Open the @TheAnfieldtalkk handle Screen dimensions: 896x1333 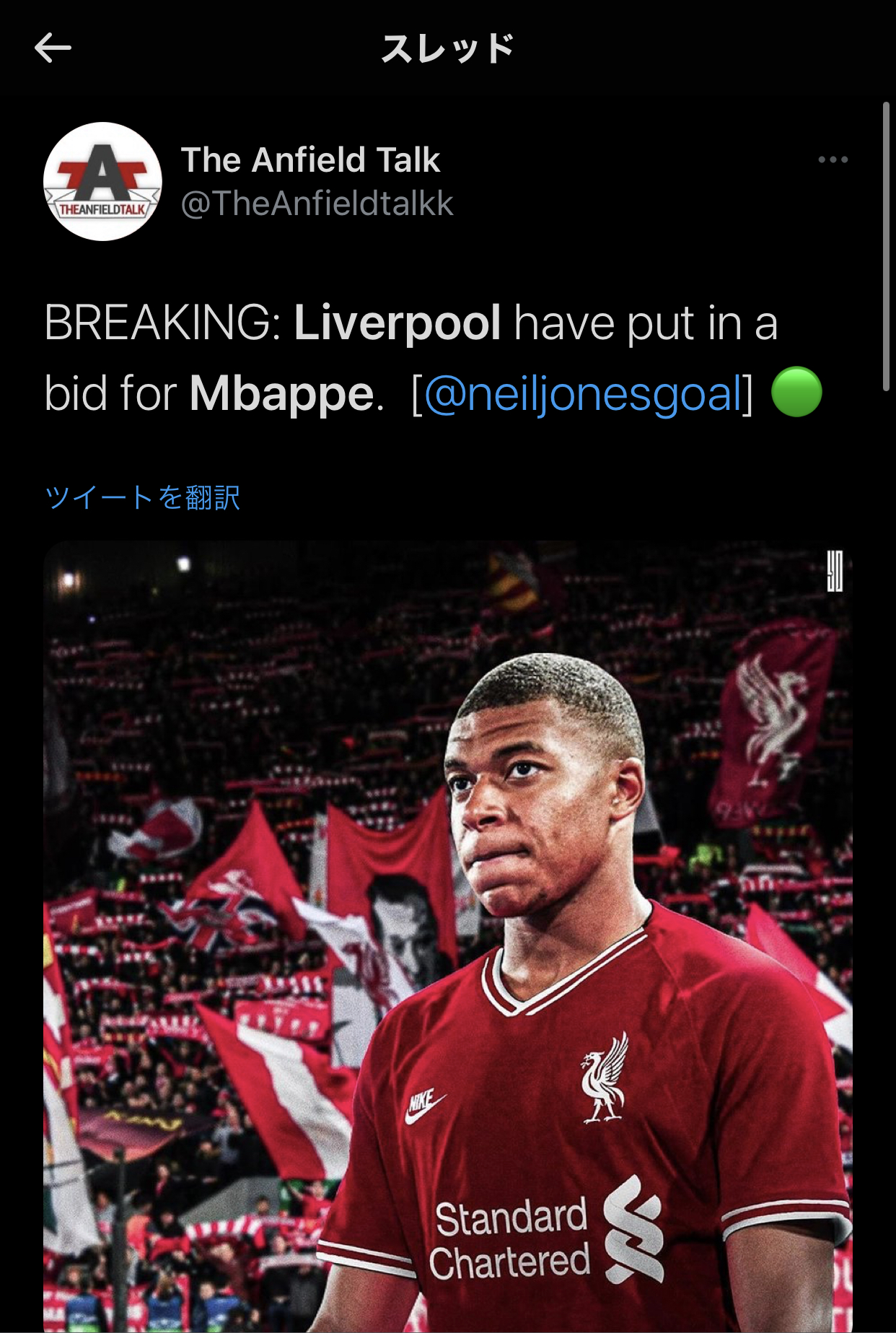(x=317, y=204)
